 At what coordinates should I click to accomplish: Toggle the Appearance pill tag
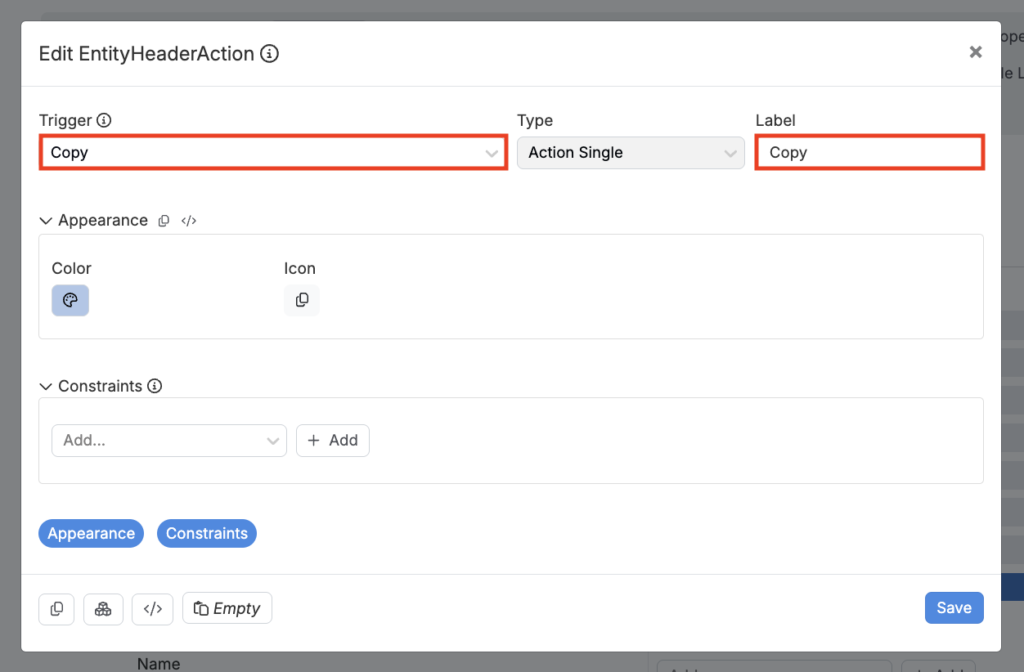tap(91, 534)
